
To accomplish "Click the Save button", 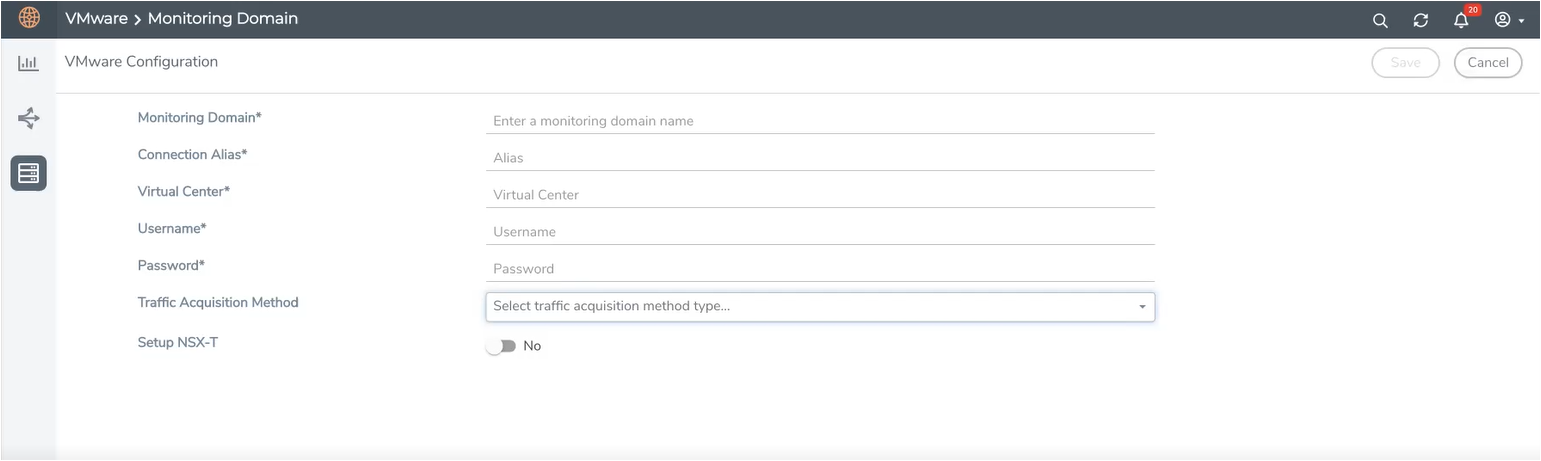I will (1405, 62).
